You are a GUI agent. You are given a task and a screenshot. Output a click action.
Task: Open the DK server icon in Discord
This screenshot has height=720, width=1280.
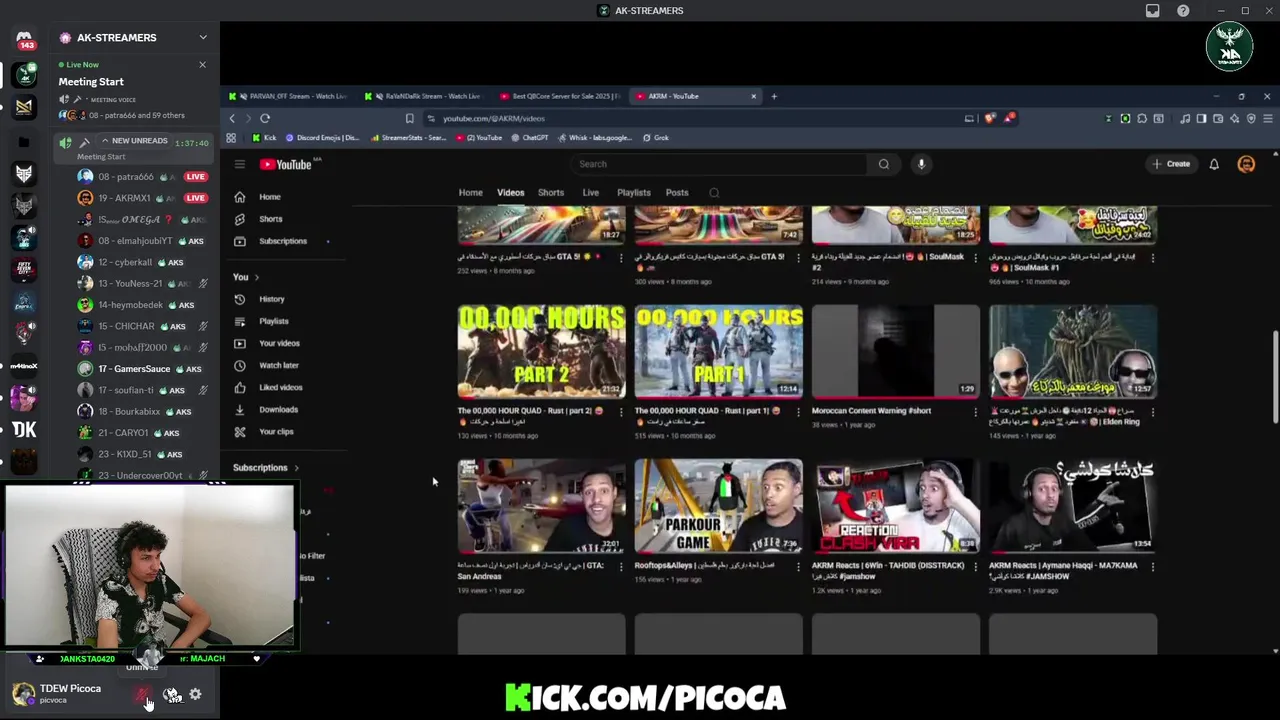[x=24, y=430]
